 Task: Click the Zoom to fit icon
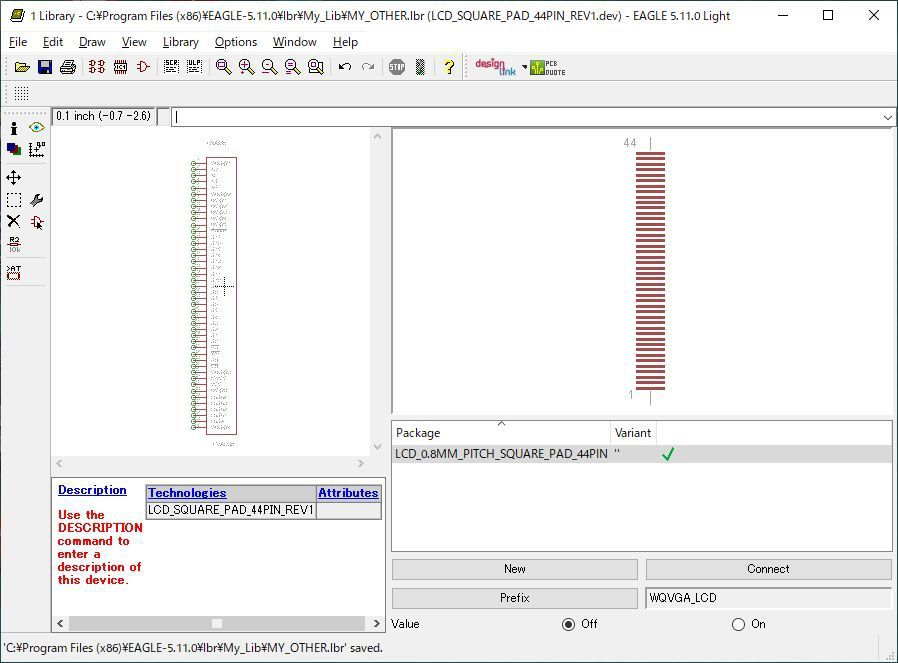223,67
